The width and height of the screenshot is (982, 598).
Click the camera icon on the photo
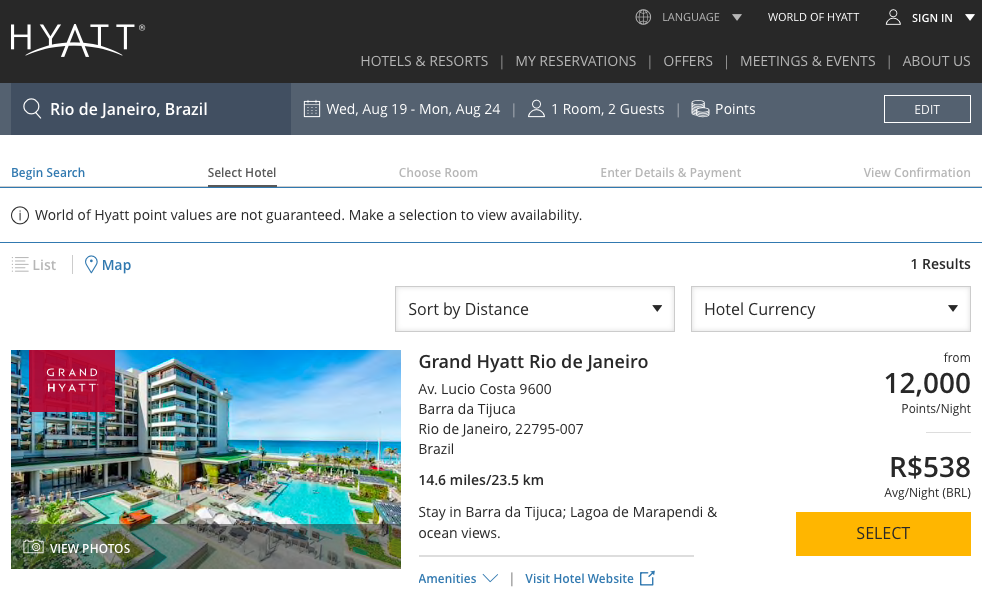click(33, 547)
